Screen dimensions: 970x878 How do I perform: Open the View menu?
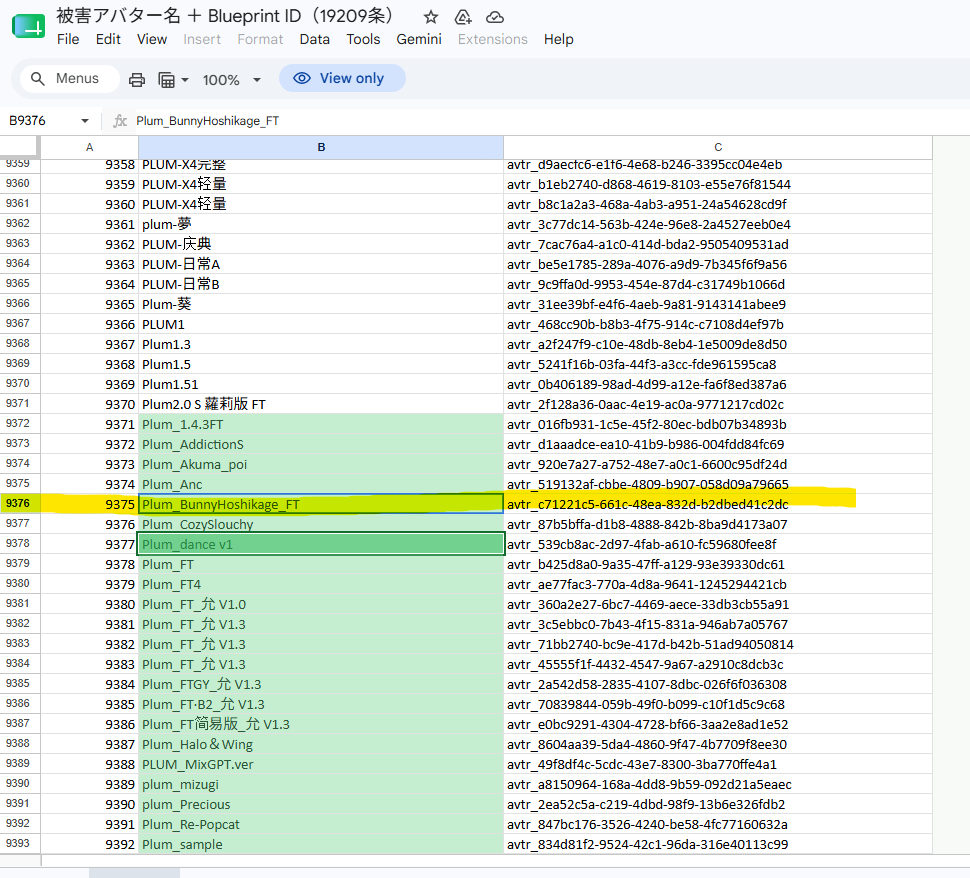[152, 39]
